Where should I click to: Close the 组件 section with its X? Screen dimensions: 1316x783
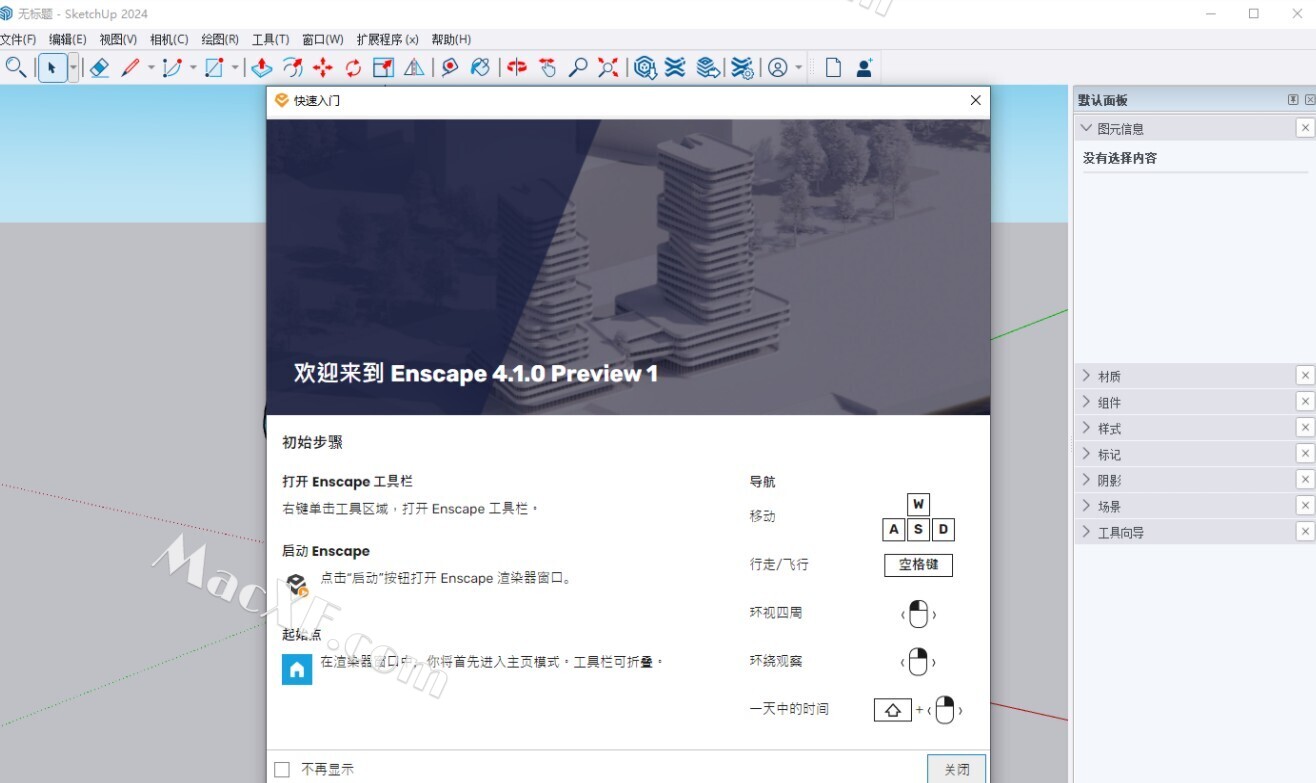(1305, 402)
